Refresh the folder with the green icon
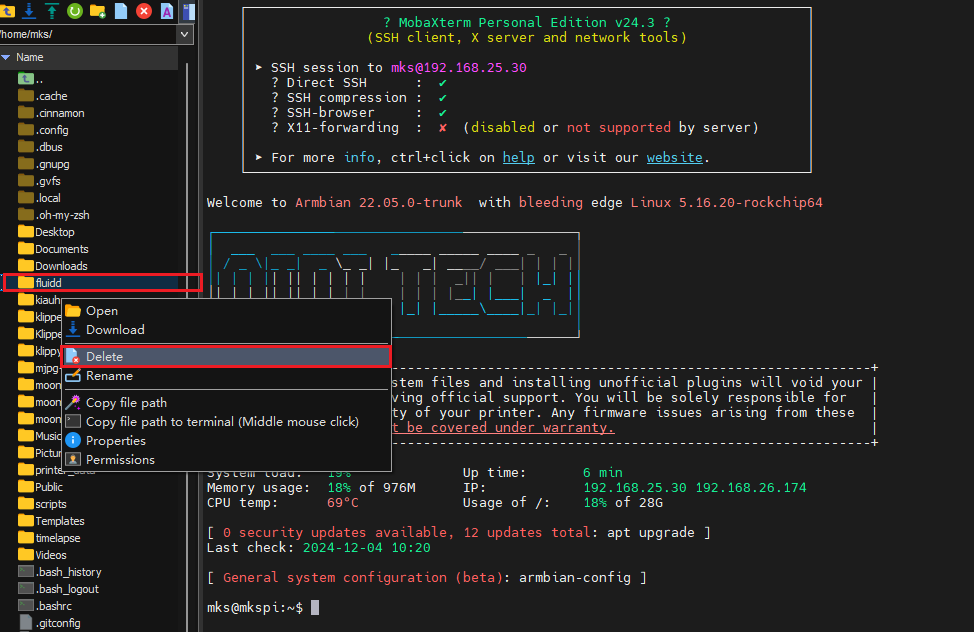Image resolution: width=974 pixels, height=632 pixels. 75,11
